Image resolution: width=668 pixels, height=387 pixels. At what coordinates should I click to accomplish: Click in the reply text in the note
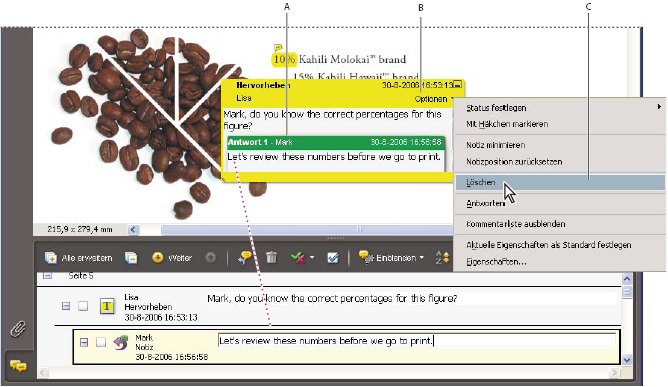coord(334,157)
